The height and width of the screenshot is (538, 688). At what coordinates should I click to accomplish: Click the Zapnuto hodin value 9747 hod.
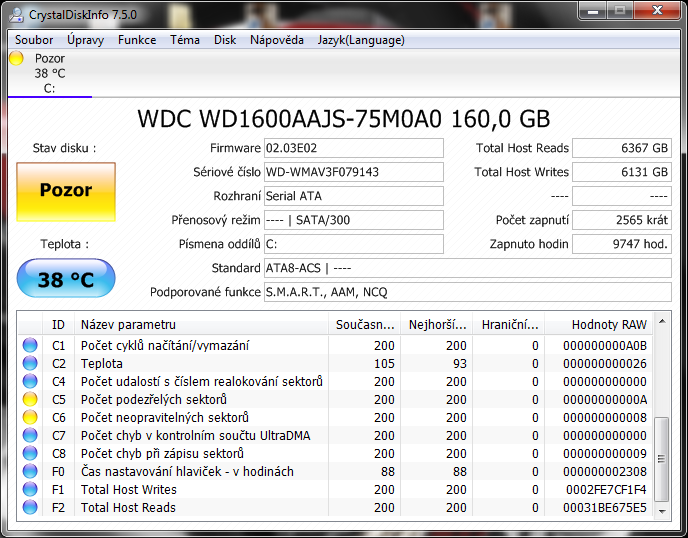click(x=622, y=244)
